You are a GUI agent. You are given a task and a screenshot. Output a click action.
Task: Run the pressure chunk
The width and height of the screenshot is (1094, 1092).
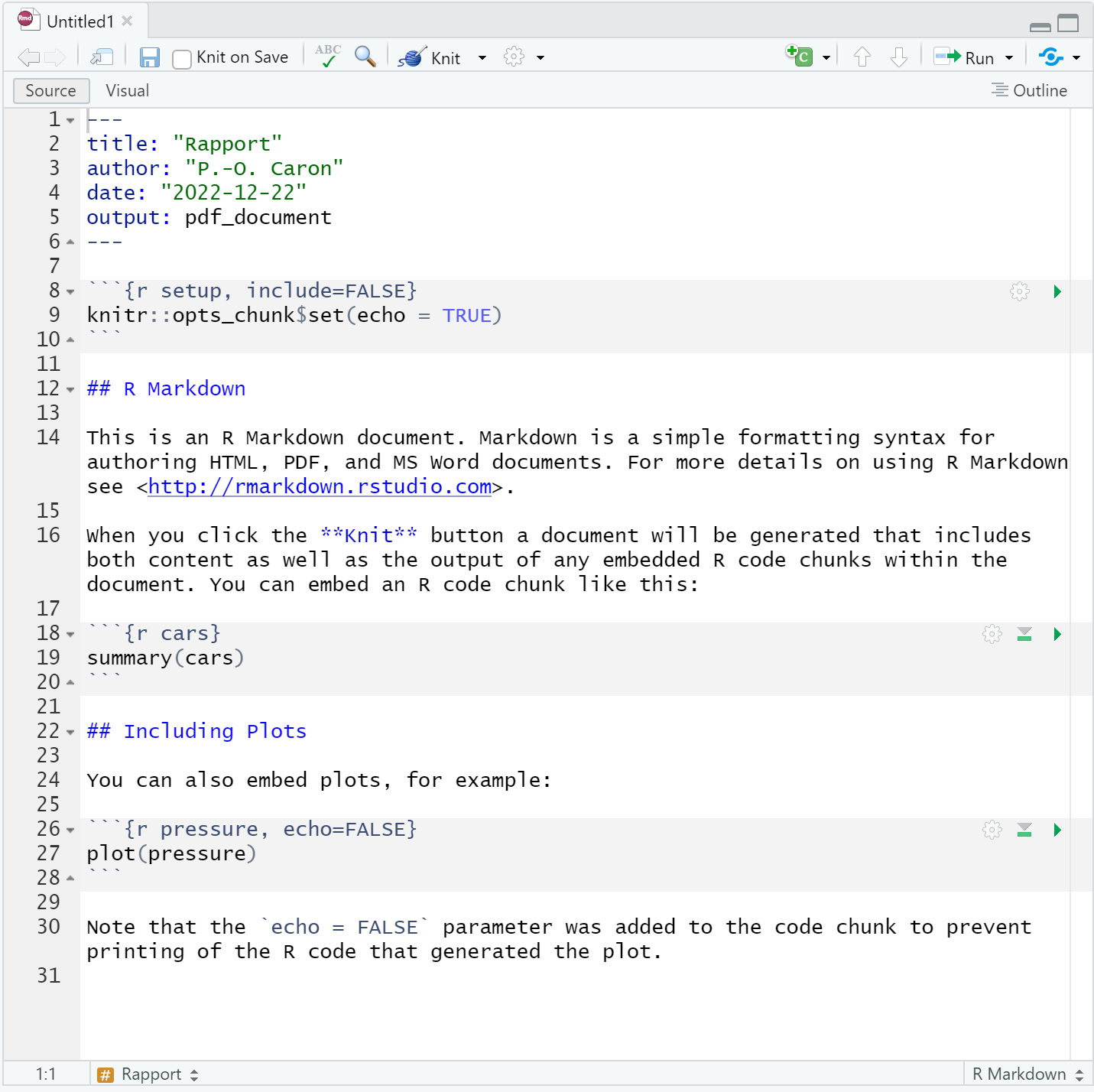1057,830
